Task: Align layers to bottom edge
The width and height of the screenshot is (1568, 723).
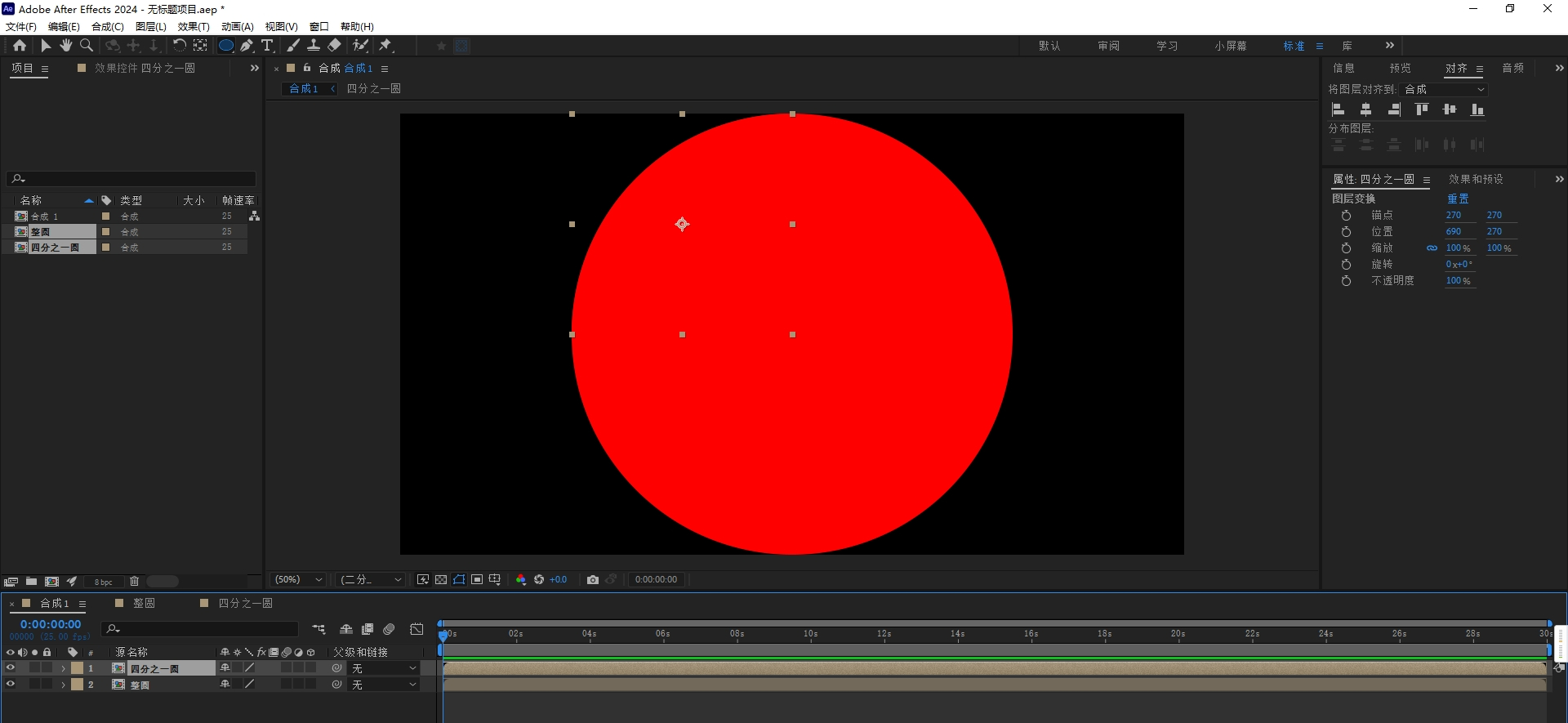Action: click(1477, 109)
